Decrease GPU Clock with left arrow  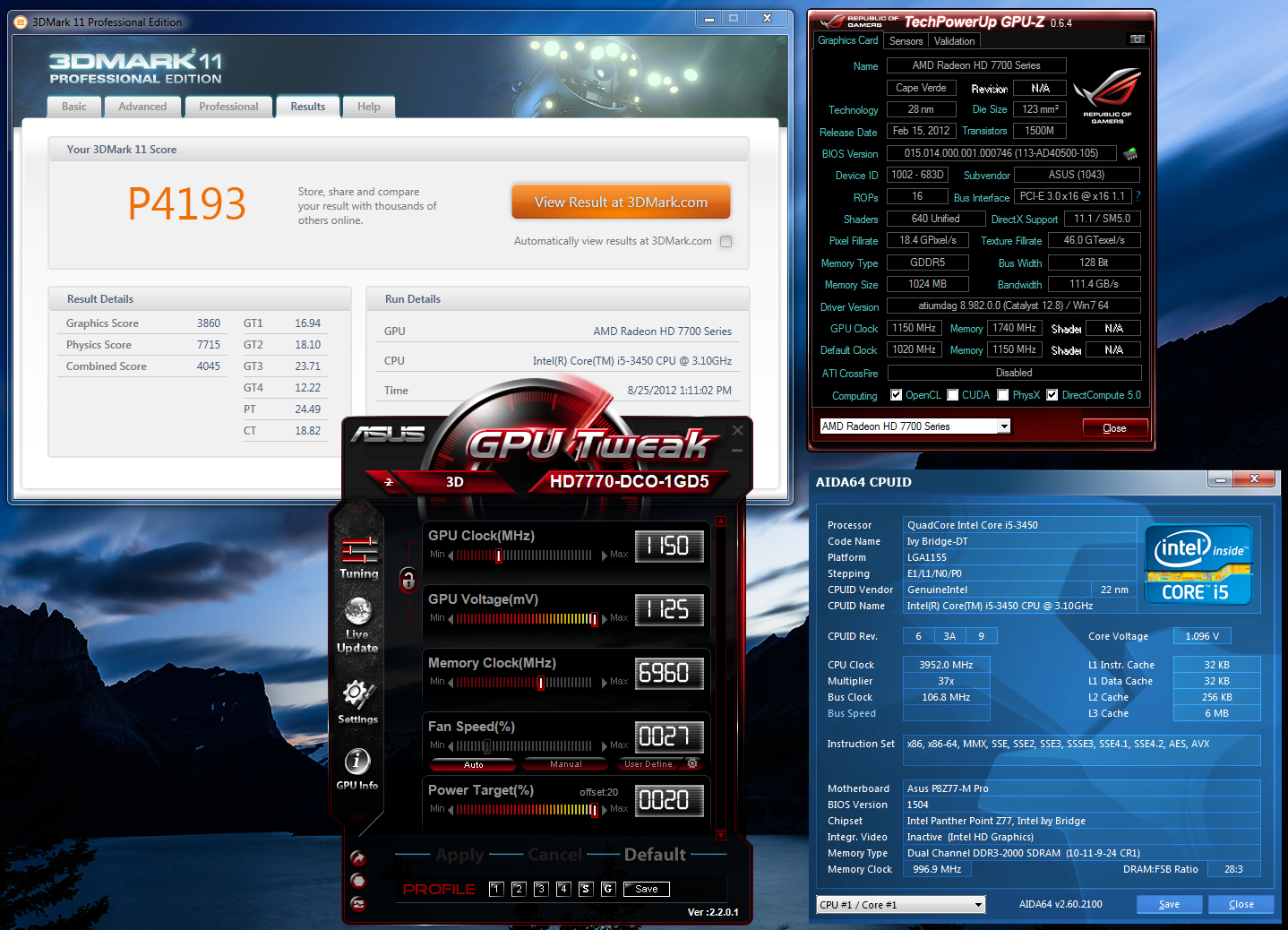click(x=451, y=555)
